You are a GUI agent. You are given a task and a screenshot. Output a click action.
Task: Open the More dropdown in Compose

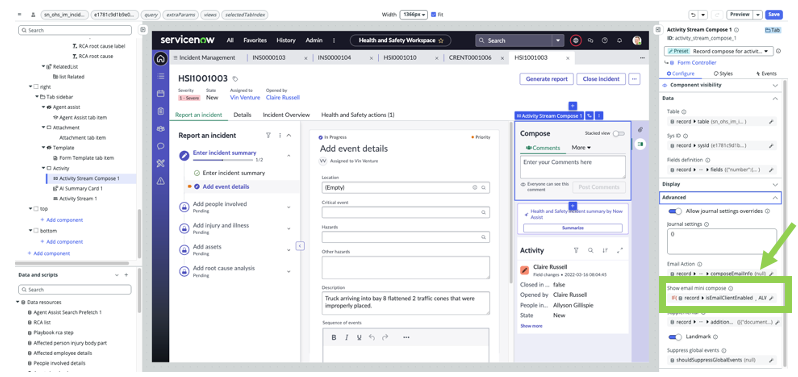(581, 148)
